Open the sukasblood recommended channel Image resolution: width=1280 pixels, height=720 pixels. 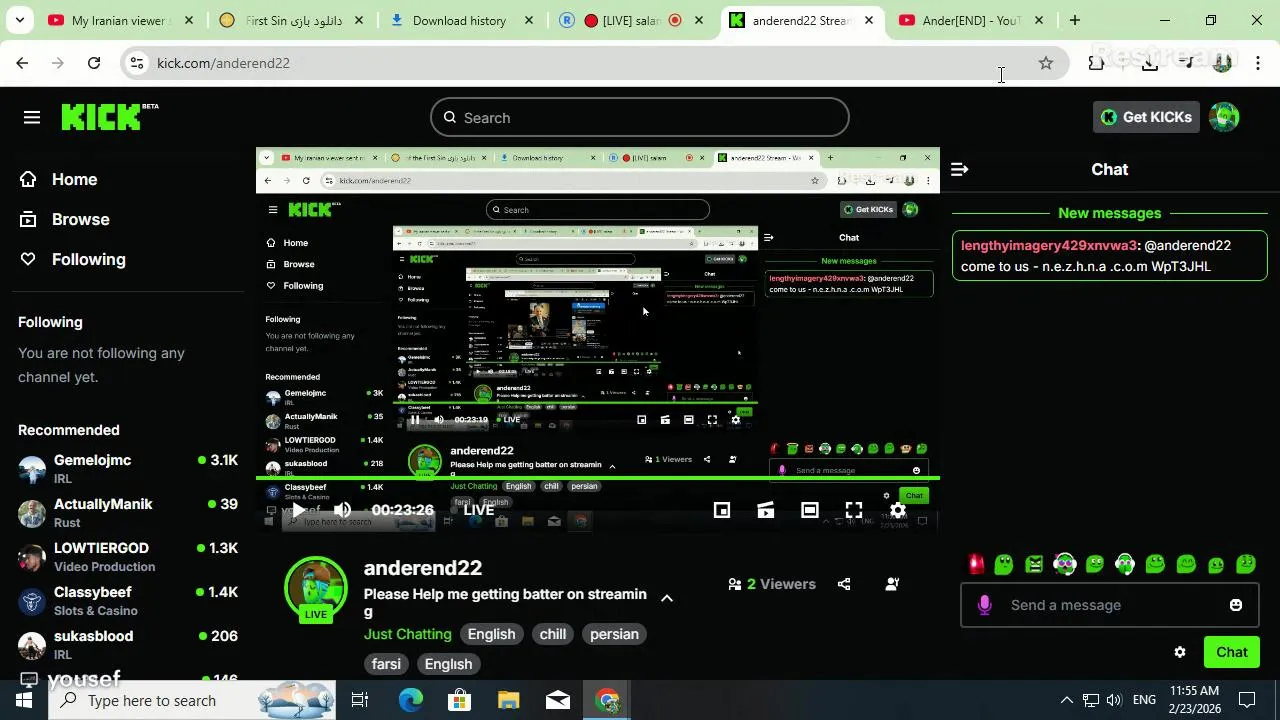point(128,644)
